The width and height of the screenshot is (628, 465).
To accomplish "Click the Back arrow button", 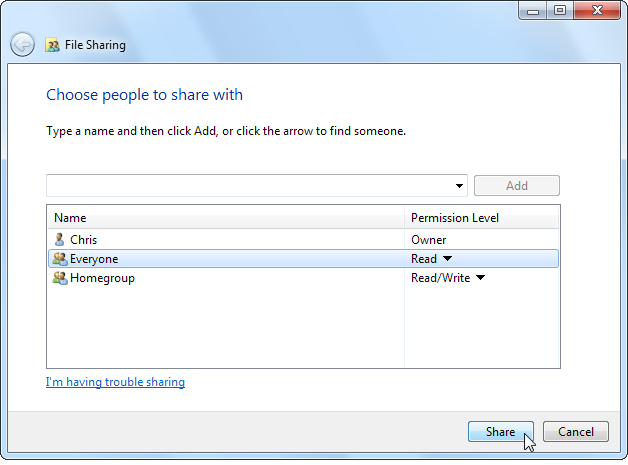I will [22, 45].
